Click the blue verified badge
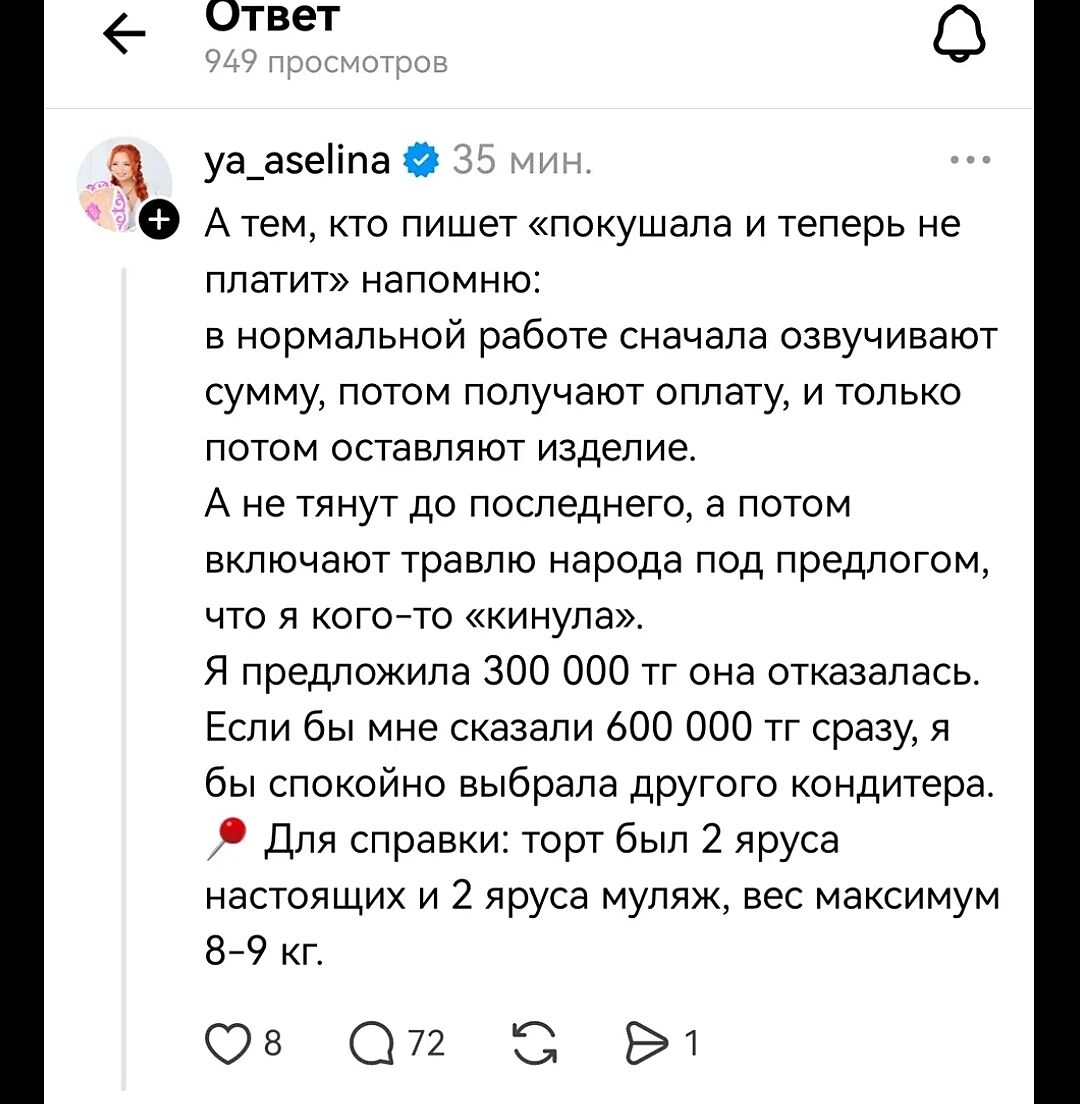Viewport: 1080px width, 1104px height. pos(419,160)
